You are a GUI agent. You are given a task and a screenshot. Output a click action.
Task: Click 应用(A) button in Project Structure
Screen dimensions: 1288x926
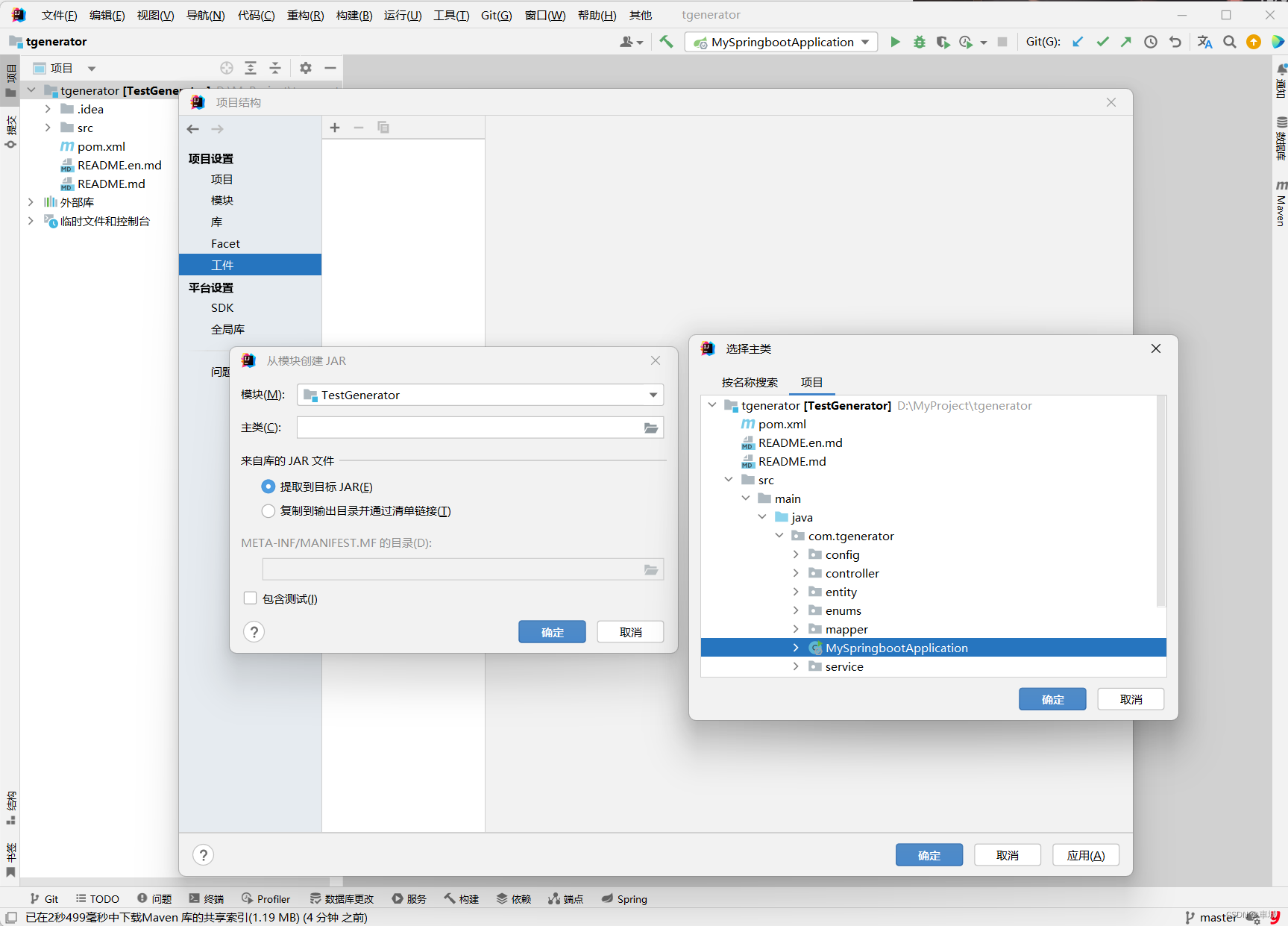pyautogui.click(x=1085, y=855)
